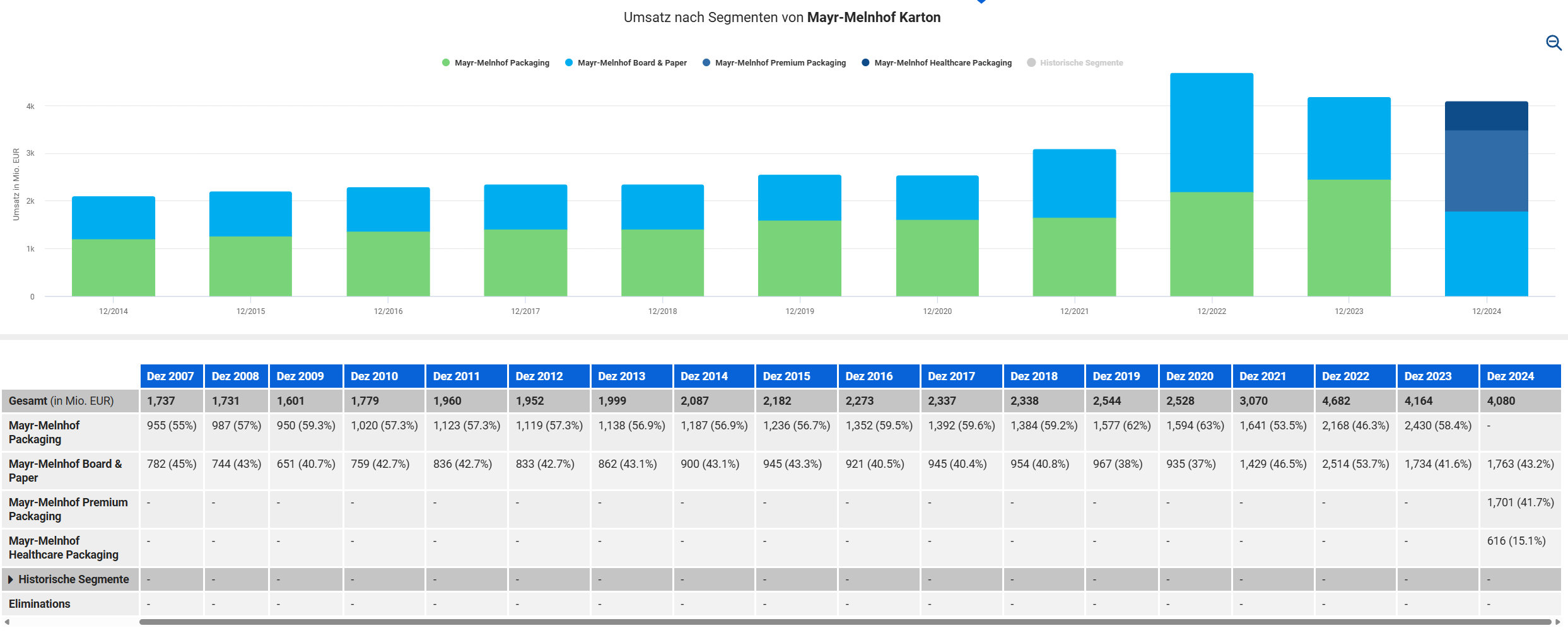This screenshot has height=633, width=1568.
Task: Click the Dez 2015 column header
Action: [x=786, y=376]
